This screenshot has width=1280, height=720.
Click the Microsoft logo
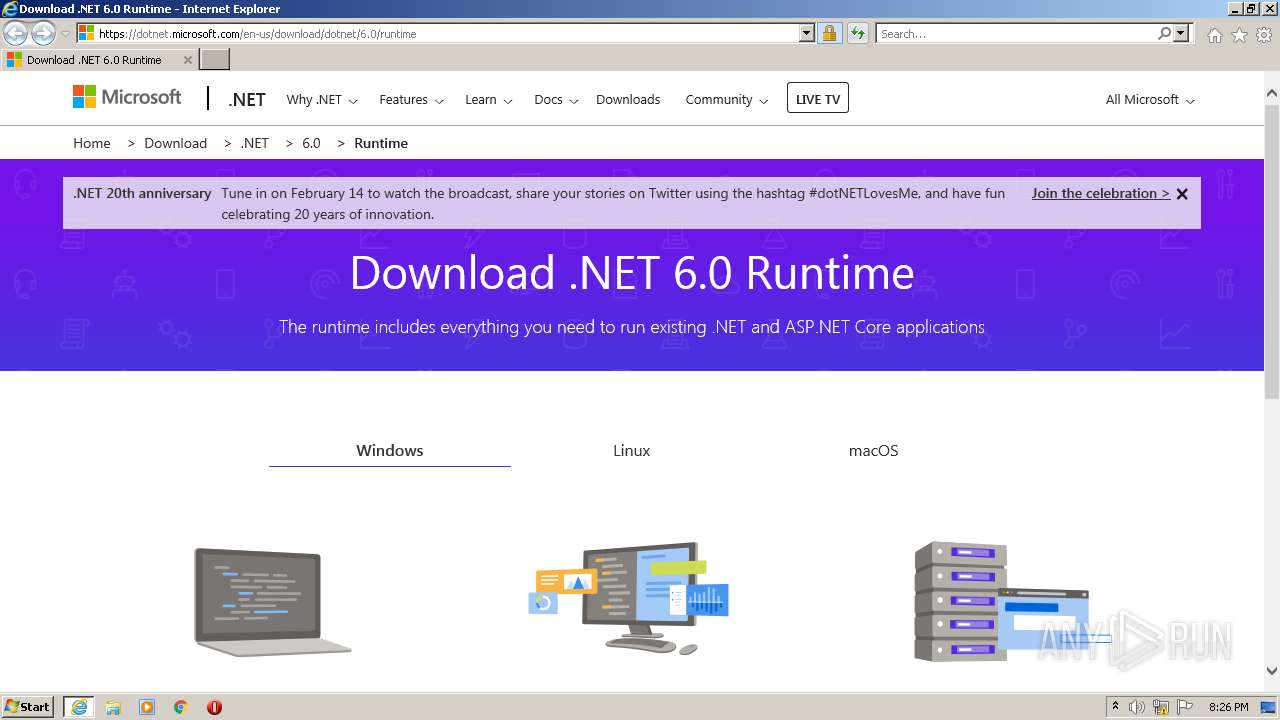127,97
